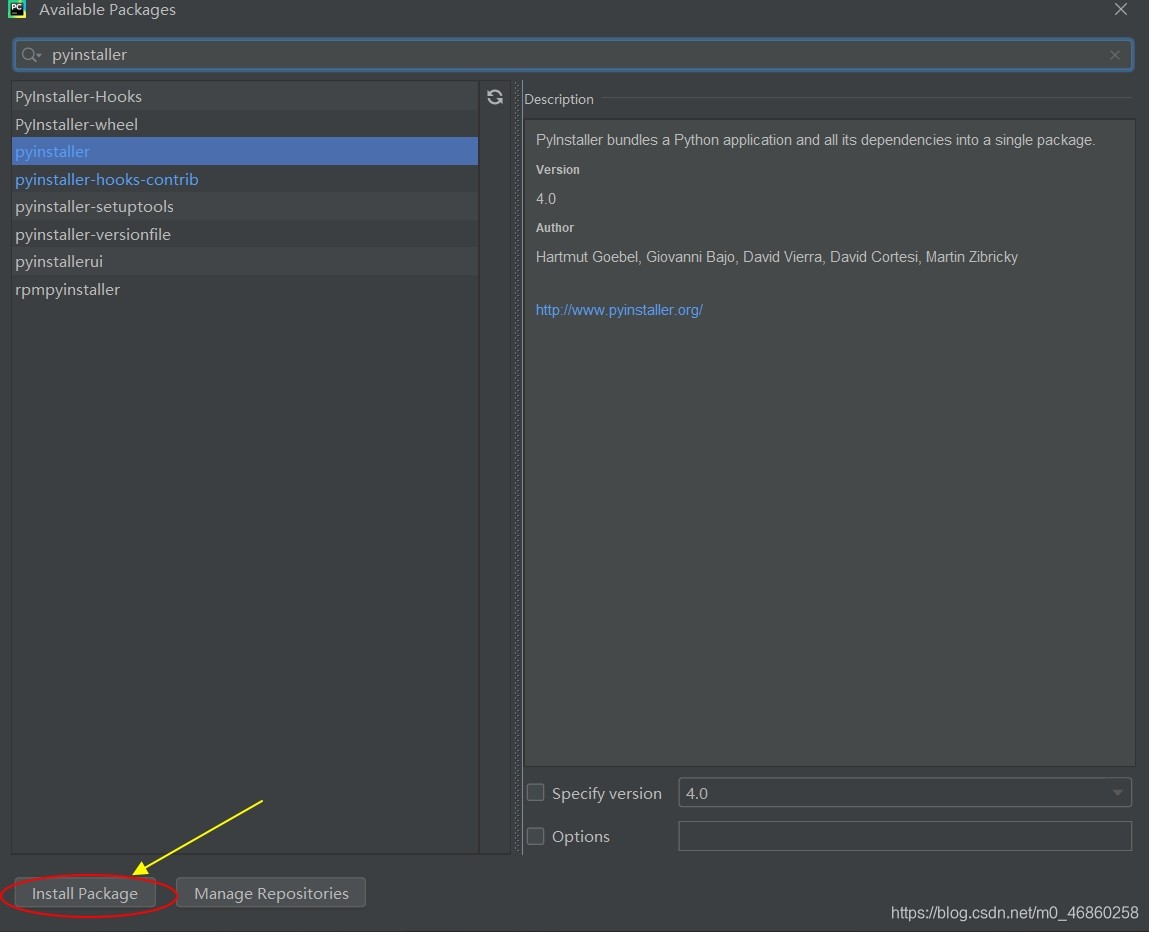Enable the Specify version checkbox

click(536, 793)
